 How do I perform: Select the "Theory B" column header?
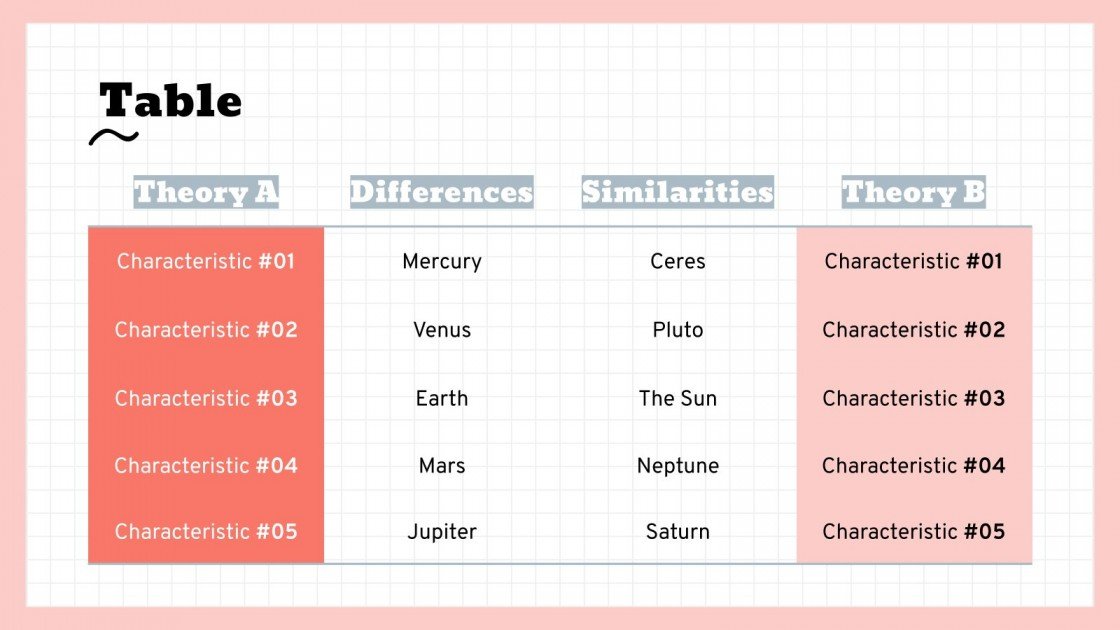tap(913, 192)
